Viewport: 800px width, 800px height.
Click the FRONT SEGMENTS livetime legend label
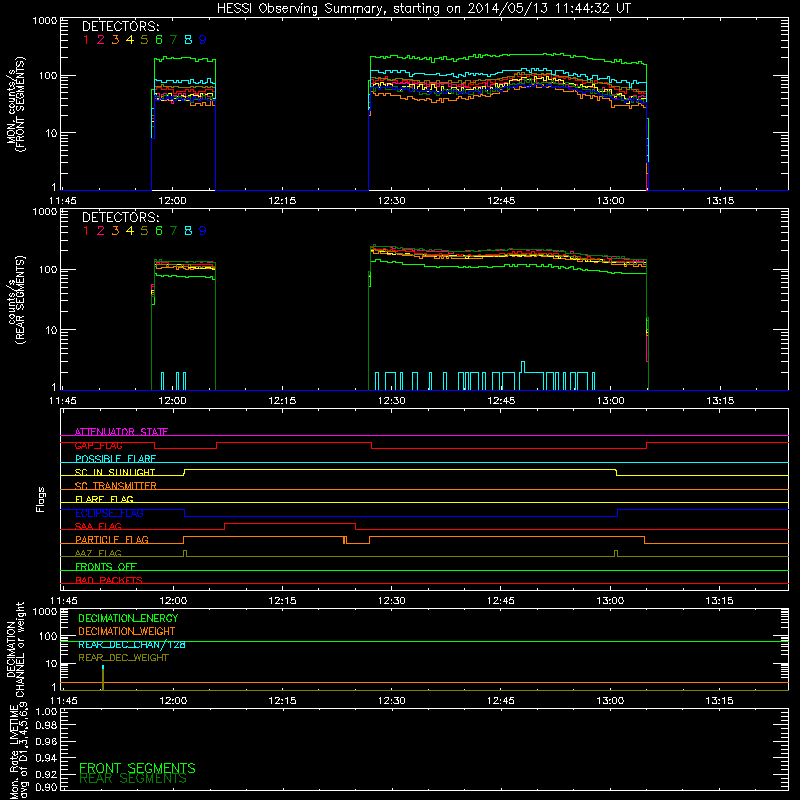click(x=137, y=768)
